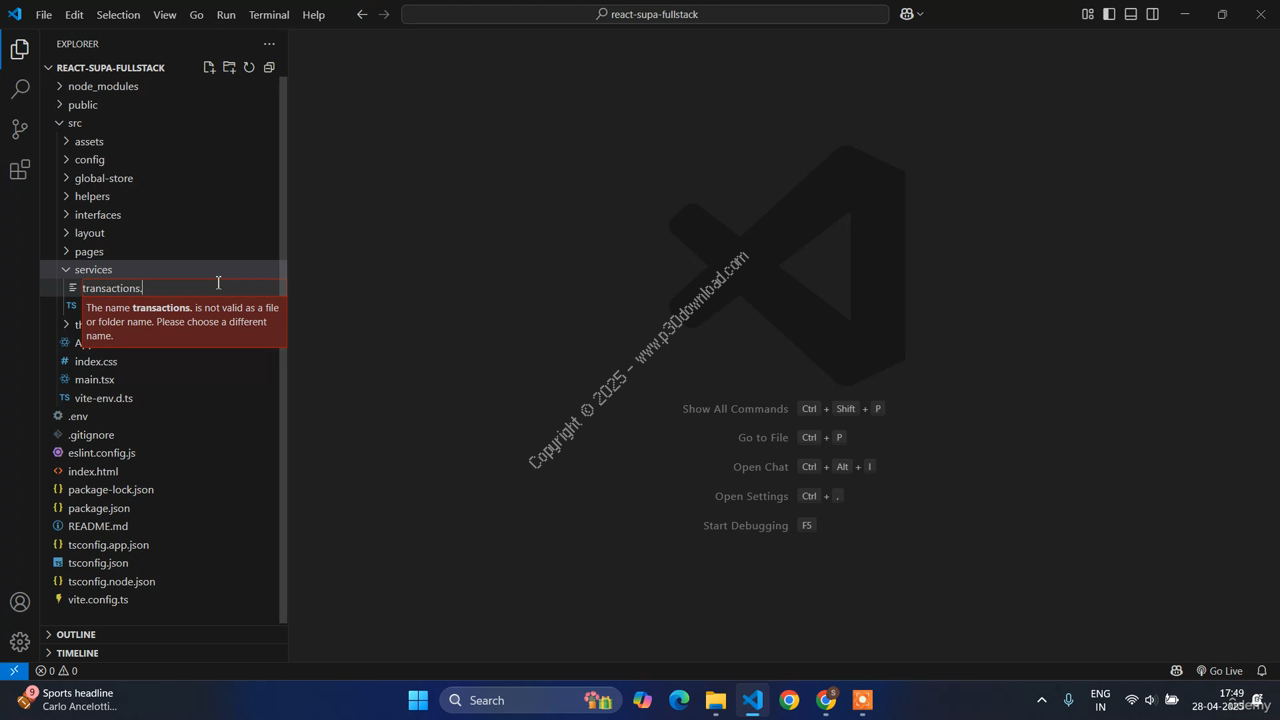Expand the layout folder
1280x720 pixels.
click(x=89, y=233)
